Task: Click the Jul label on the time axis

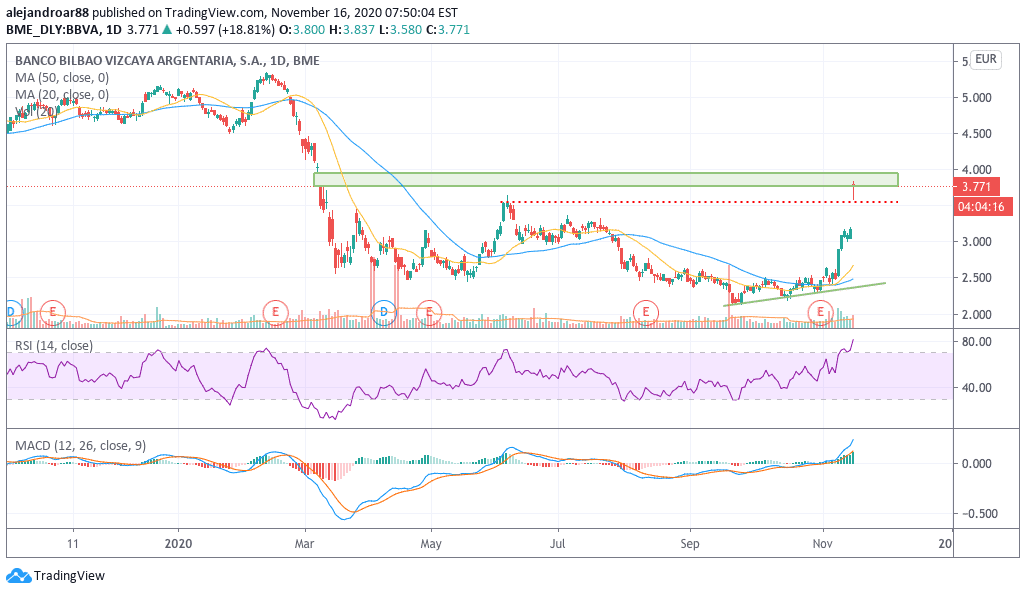Action: (557, 544)
